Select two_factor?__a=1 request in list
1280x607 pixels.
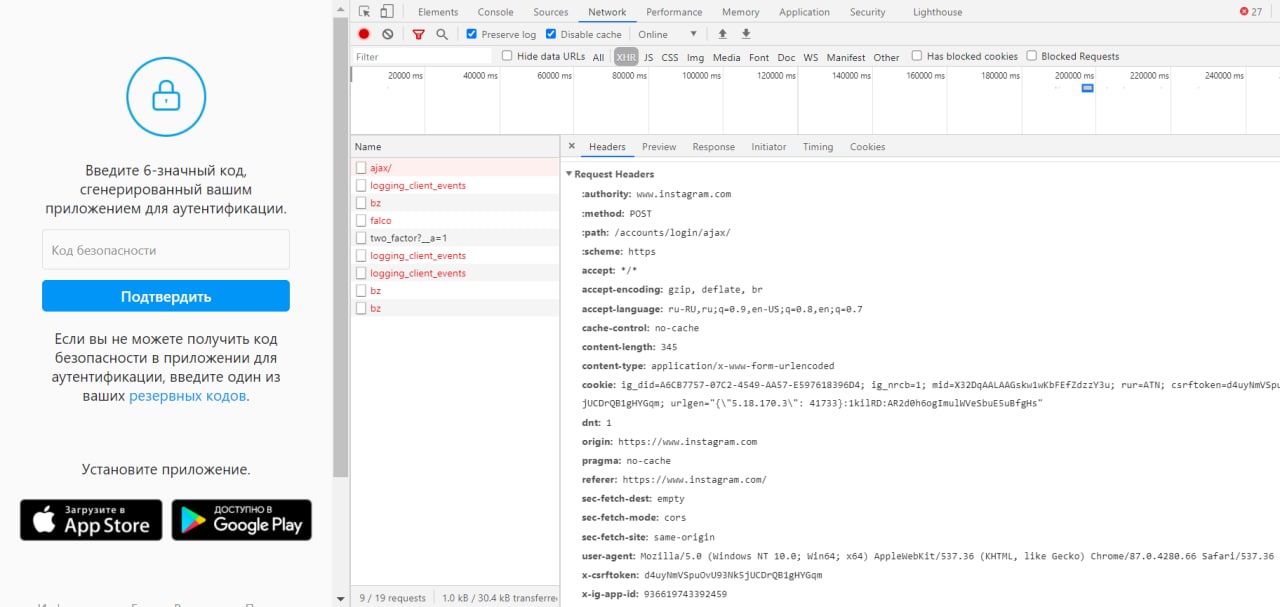[x=408, y=238]
